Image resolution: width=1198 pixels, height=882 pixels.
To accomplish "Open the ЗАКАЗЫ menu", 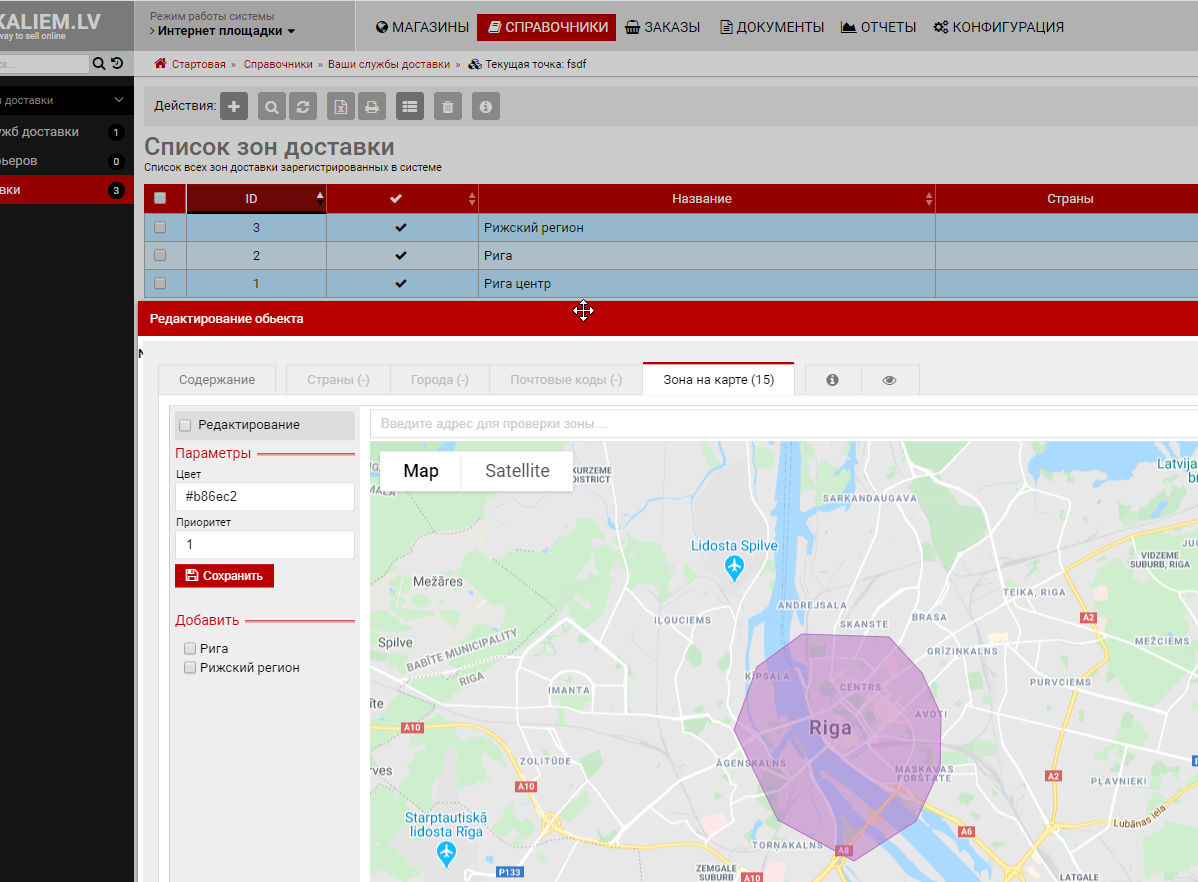I will [662, 27].
